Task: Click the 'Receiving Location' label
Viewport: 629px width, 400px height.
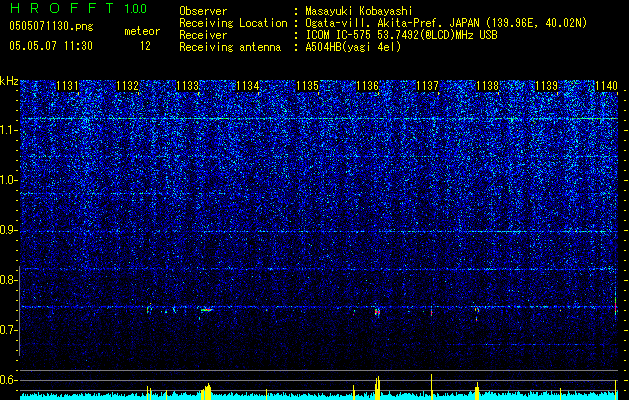Action: (233, 23)
